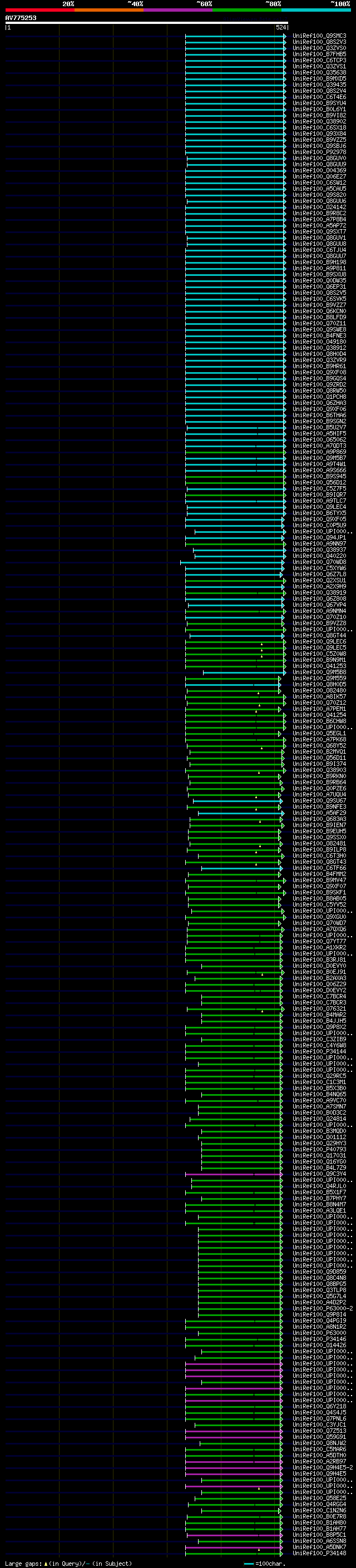The image size is (356, 1568).
Task: Click hit label UniRef100_C6T4E6
Action: (x=319, y=97)
